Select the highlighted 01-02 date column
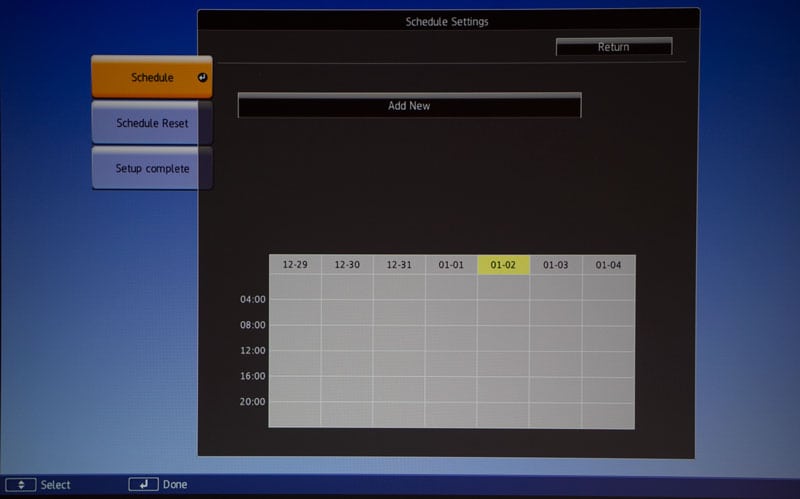The image size is (800, 499). click(503, 265)
